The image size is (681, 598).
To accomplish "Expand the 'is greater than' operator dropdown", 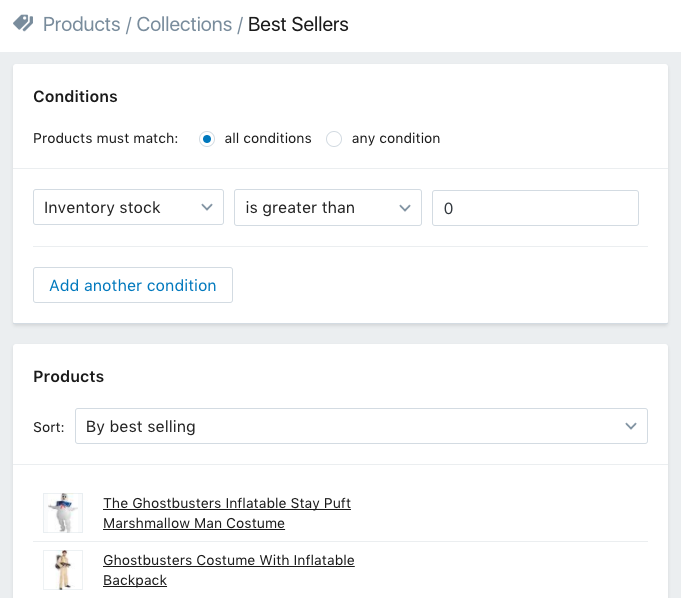I will [x=327, y=208].
